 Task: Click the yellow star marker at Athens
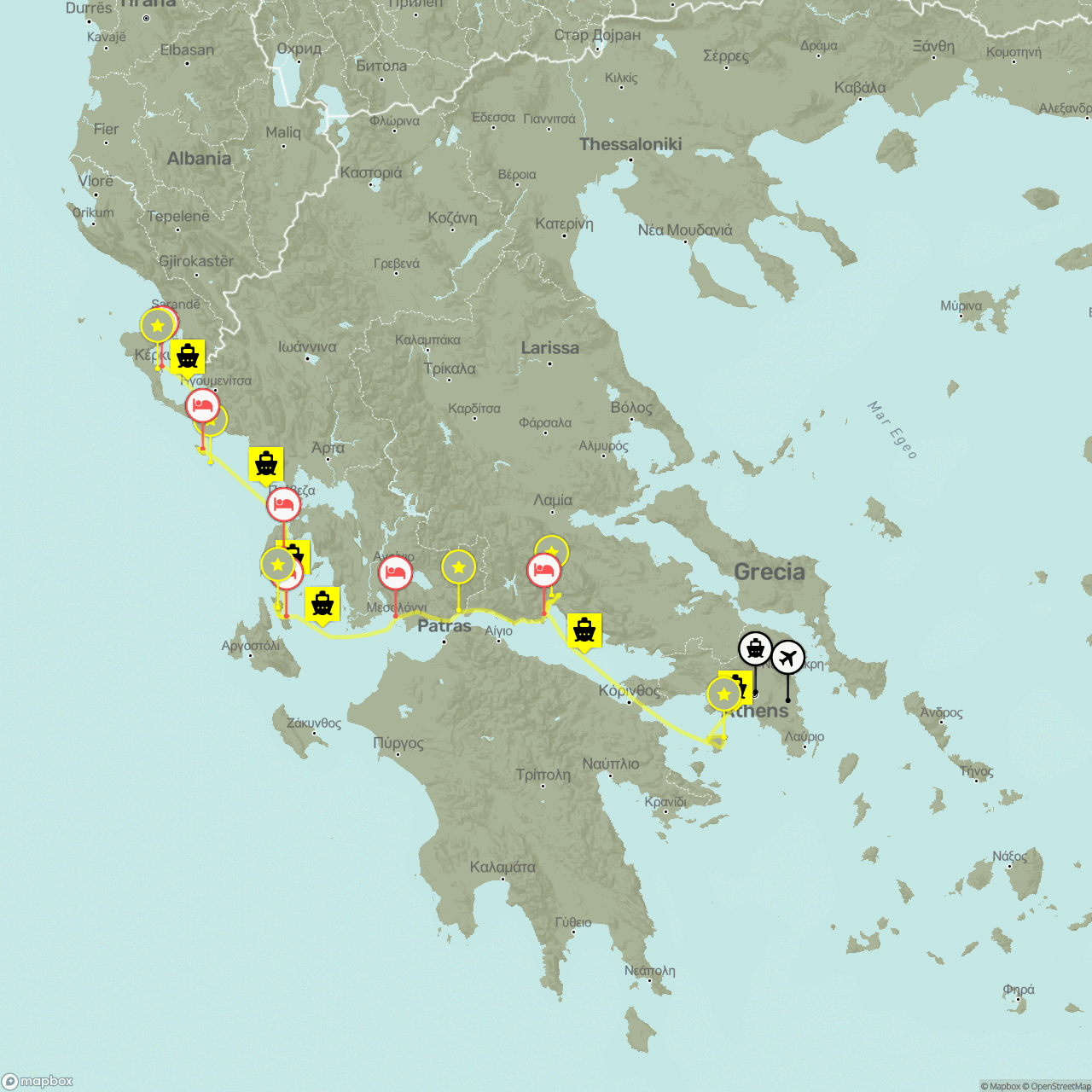(x=724, y=694)
